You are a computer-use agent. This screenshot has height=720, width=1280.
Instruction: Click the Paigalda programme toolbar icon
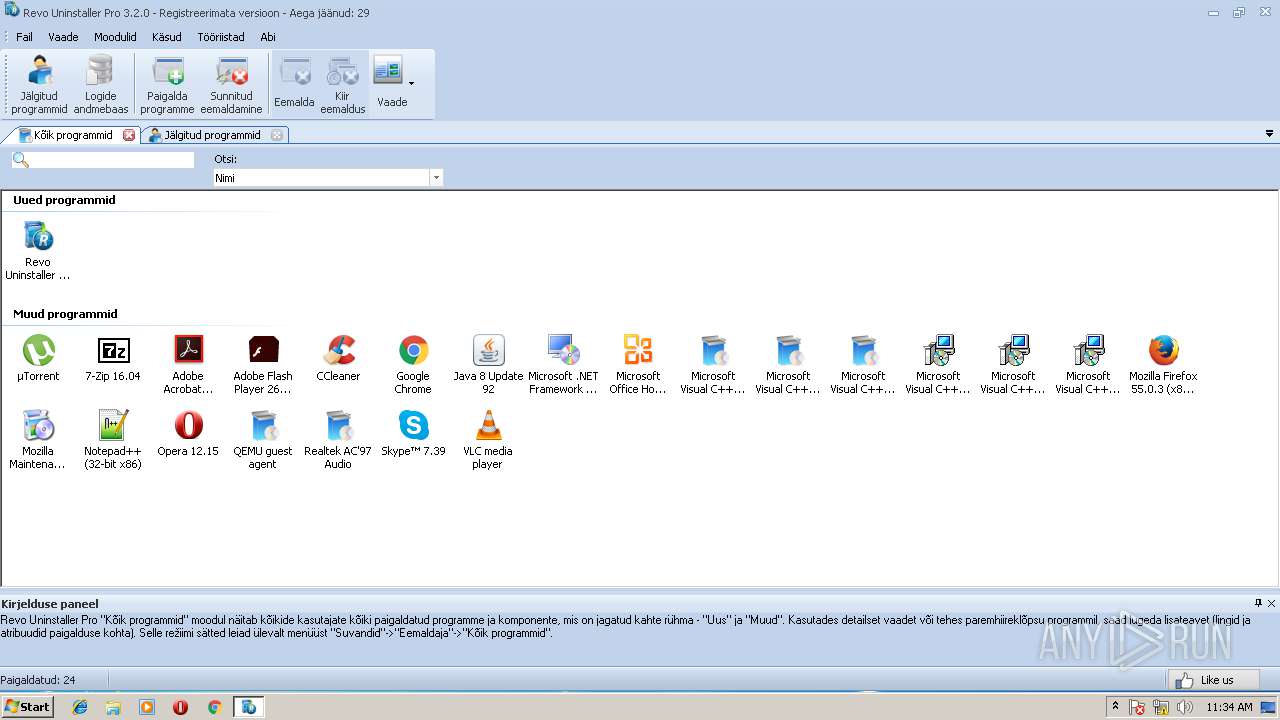(x=167, y=85)
